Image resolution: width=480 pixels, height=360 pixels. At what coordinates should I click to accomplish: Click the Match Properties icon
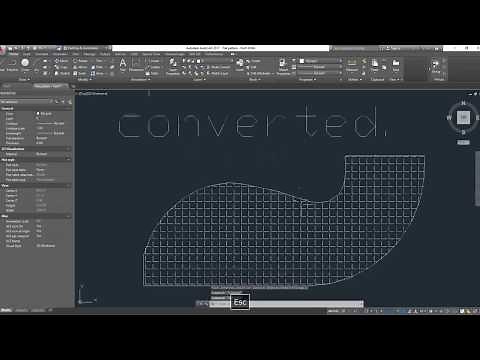pos(283,66)
